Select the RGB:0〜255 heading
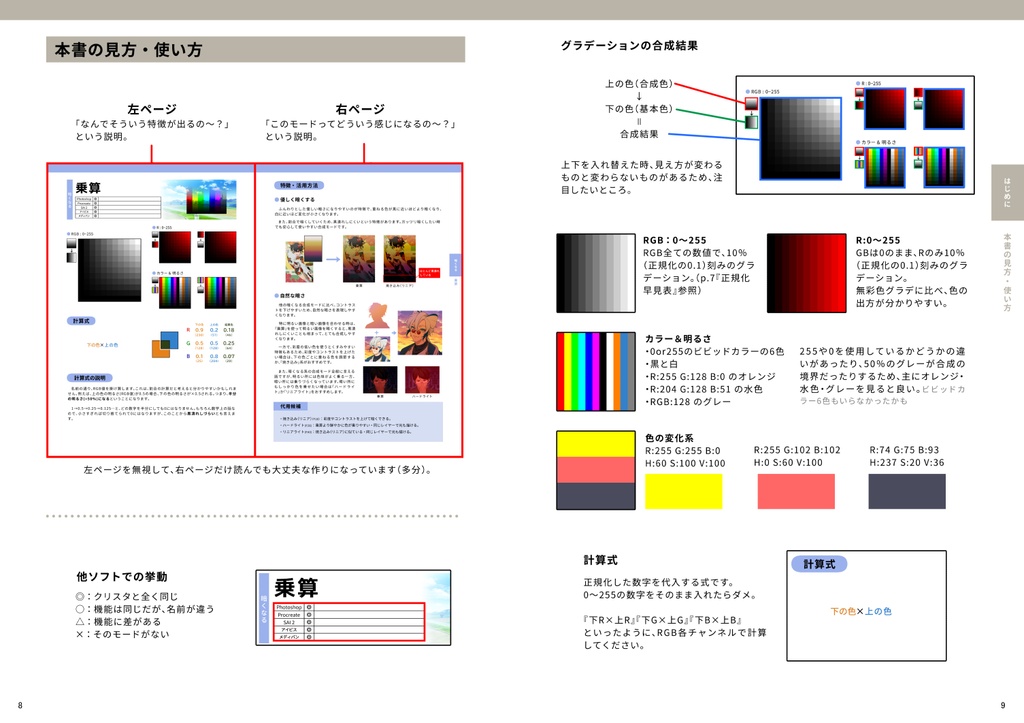The image size is (1024, 723). coord(675,240)
